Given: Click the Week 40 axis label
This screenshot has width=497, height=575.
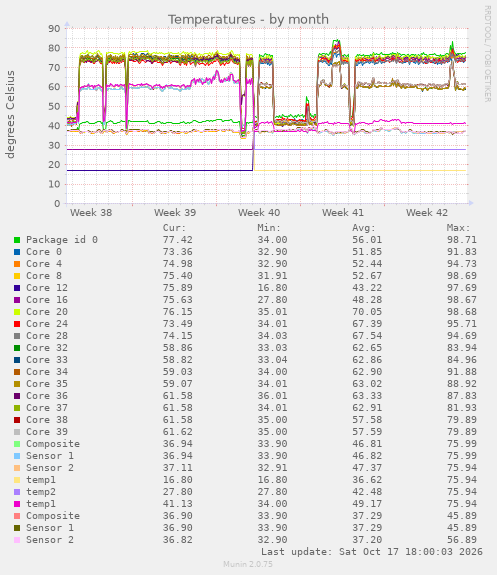Looking at the screenshot, I should pyautogui.click(x=259, y=213).
